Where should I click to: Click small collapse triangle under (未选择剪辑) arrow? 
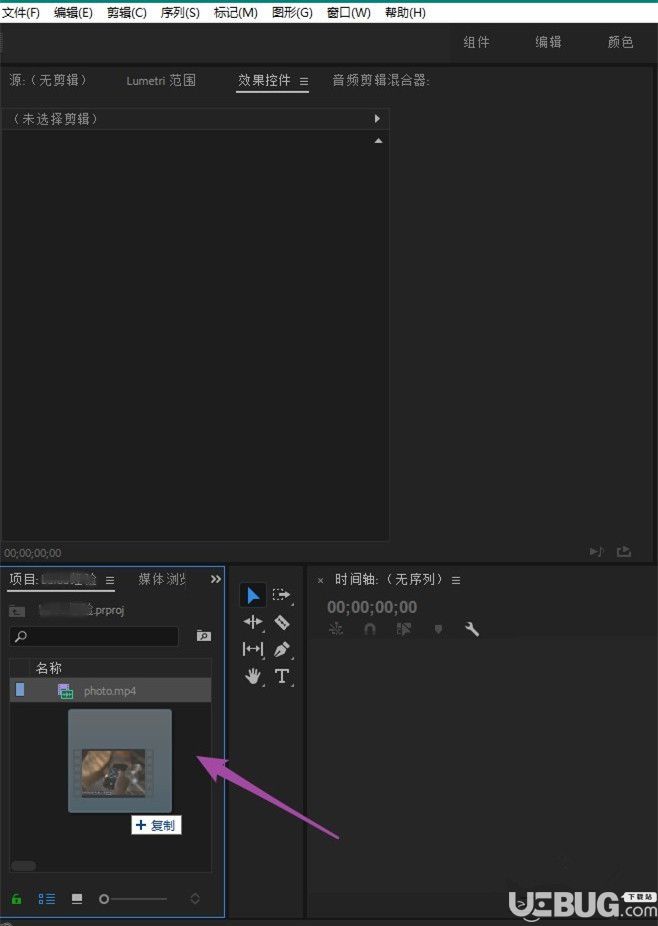coord(378,141)
